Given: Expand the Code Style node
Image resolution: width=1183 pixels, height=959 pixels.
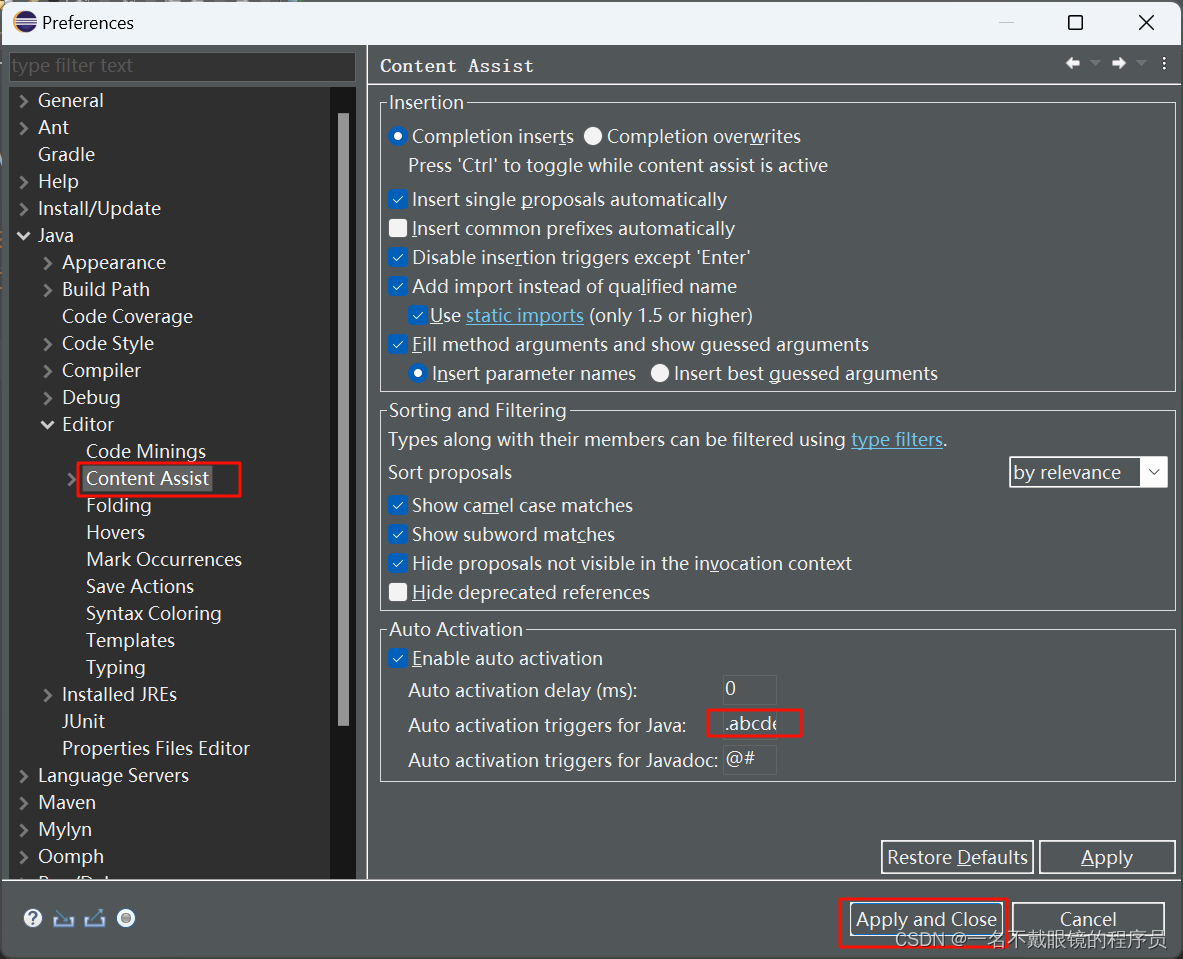Looking at the screenshot, I should coord(48,344).
